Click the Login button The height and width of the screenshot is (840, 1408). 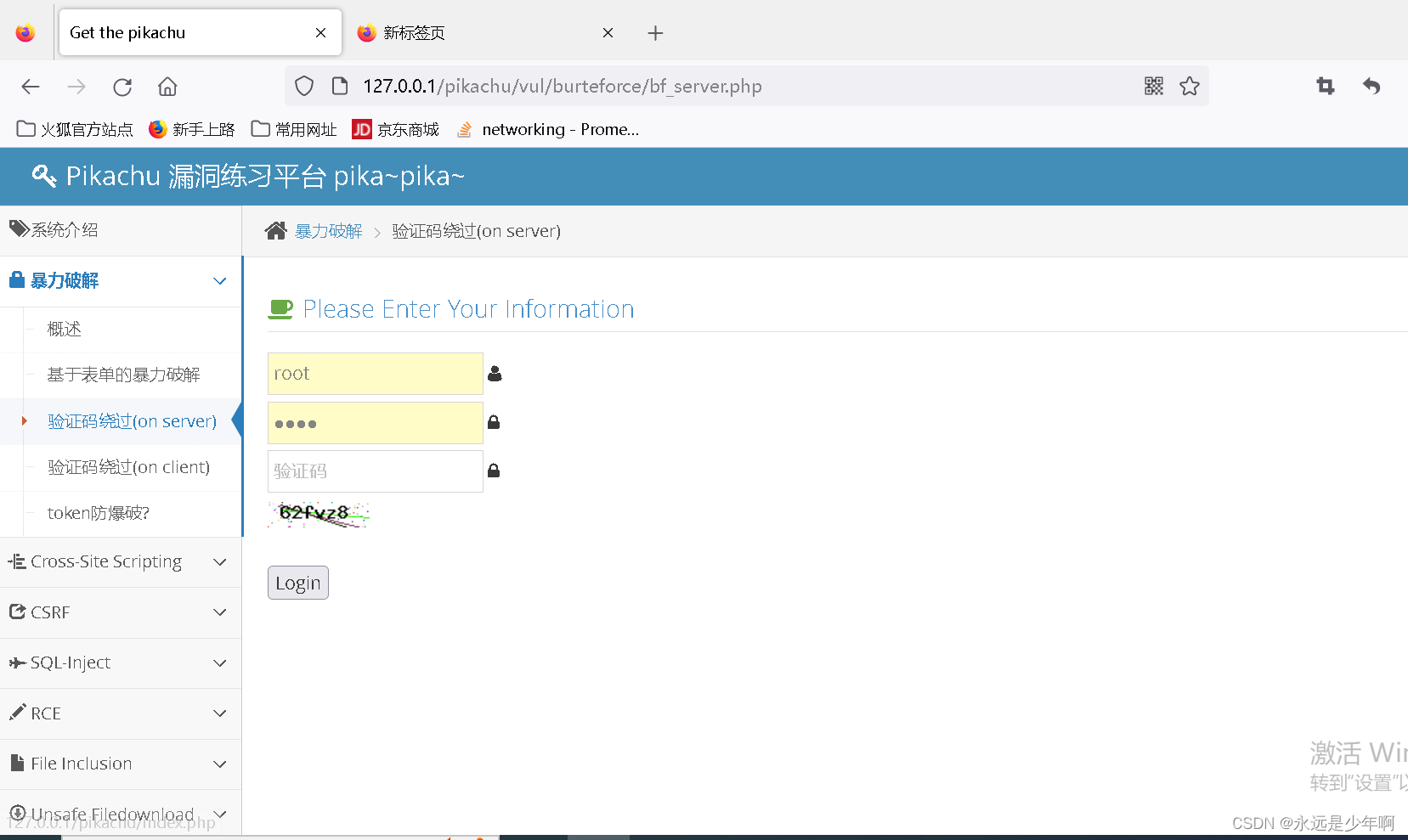pos(298,583)
